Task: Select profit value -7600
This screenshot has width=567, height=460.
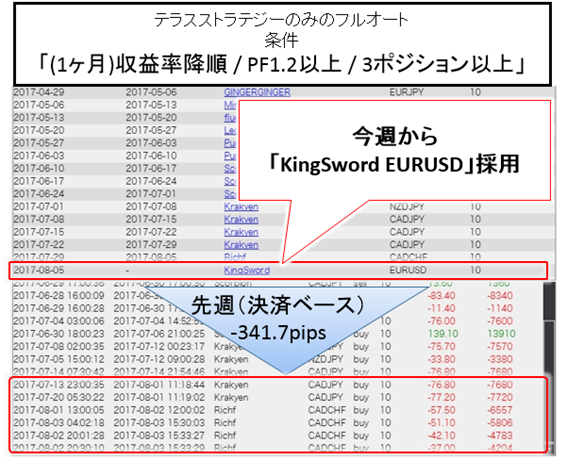Action: tap(499, 321)
